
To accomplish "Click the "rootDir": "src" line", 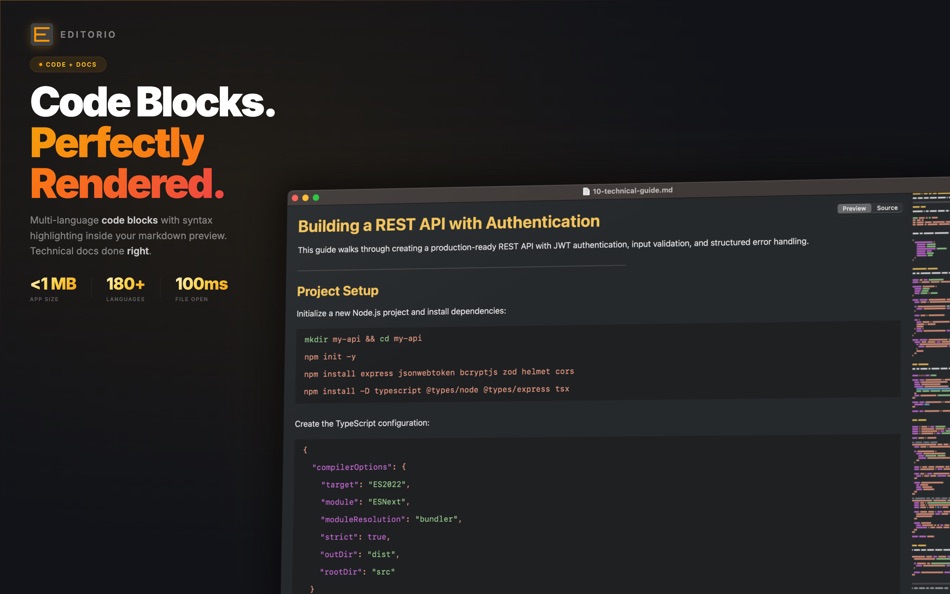I will pos(357,572).
